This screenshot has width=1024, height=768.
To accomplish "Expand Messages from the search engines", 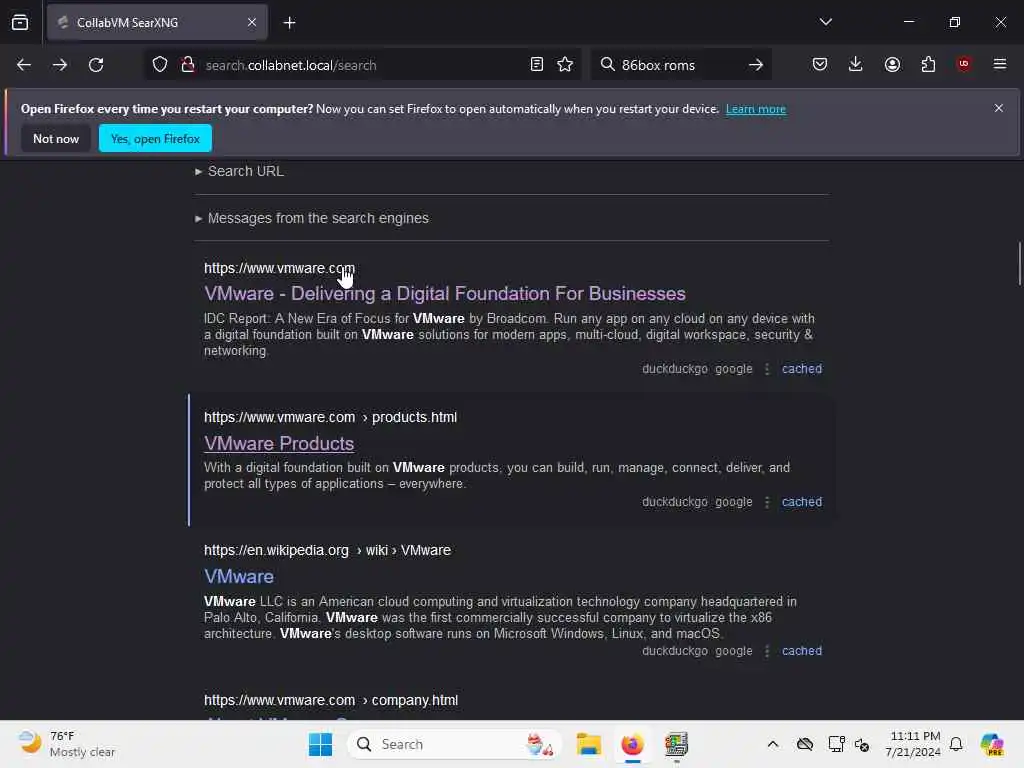I will 312,218.
